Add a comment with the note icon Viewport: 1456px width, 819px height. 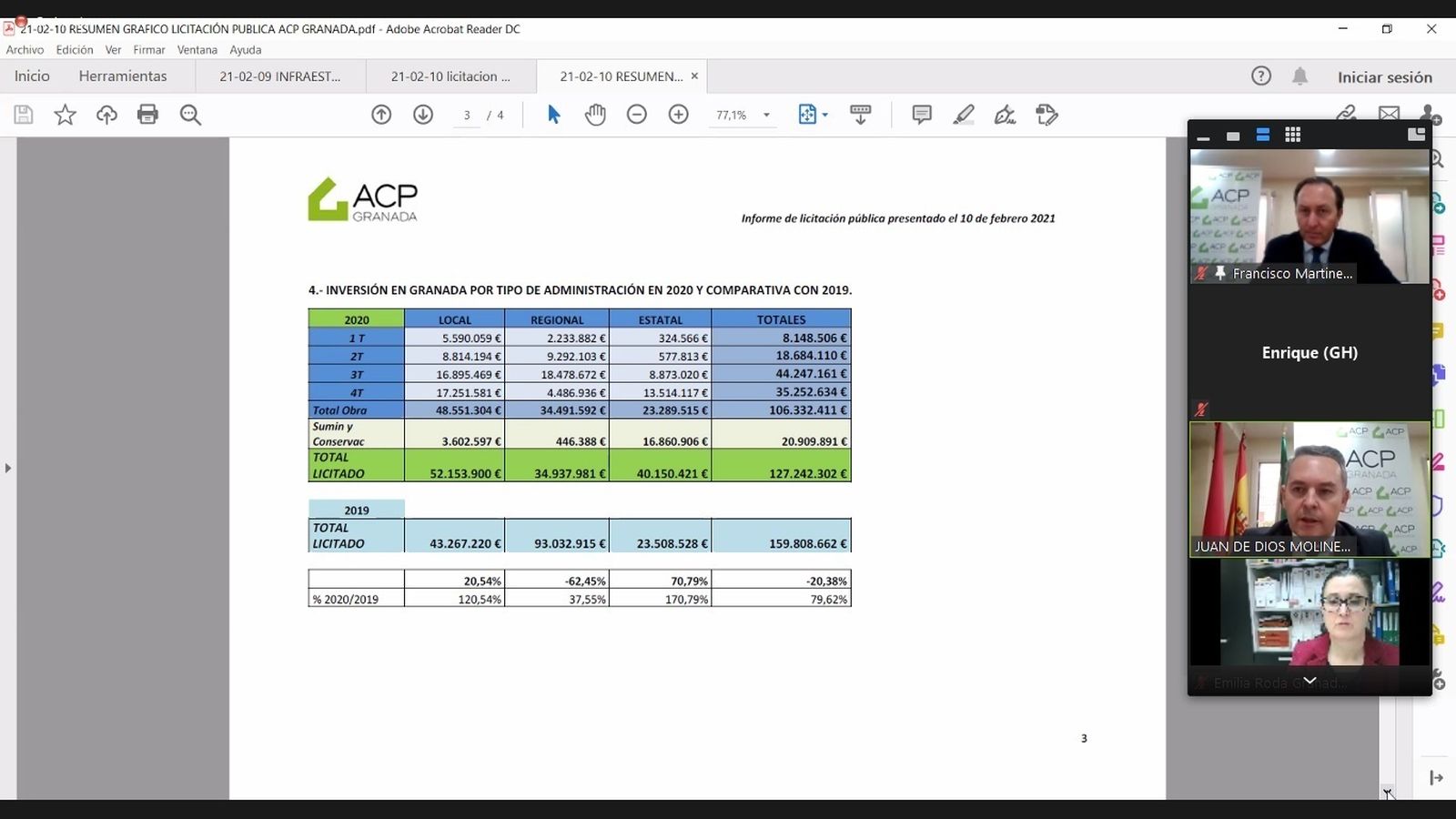pyautogui.click(x=922, y=115)
